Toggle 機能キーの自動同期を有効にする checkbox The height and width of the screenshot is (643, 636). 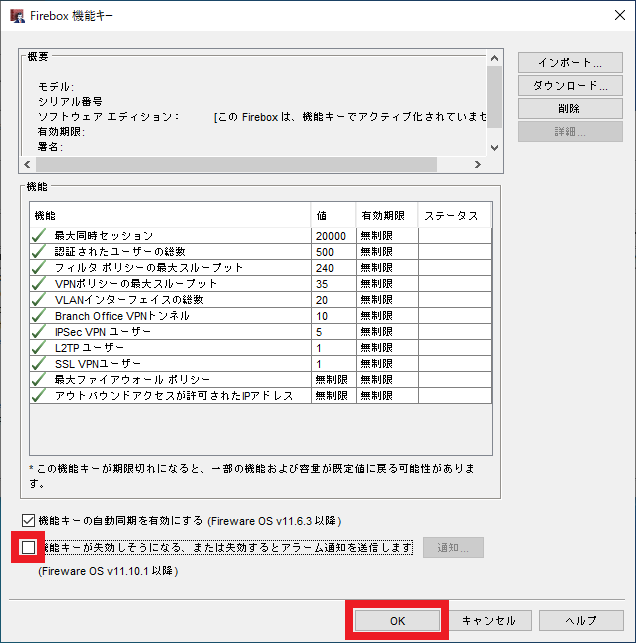pos(28,521)
